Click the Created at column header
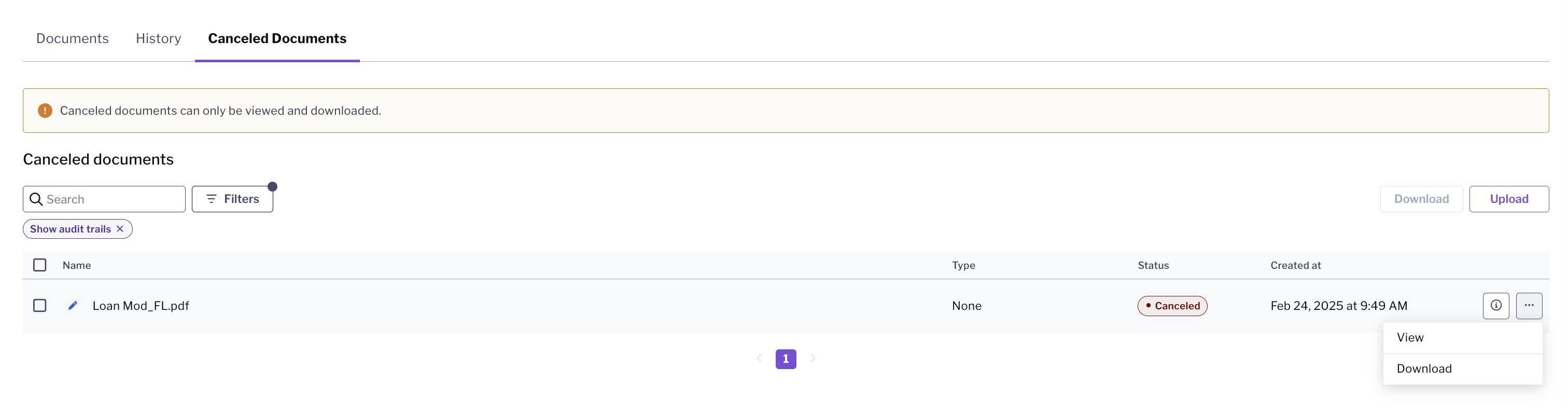 [x=1295, y=265]
